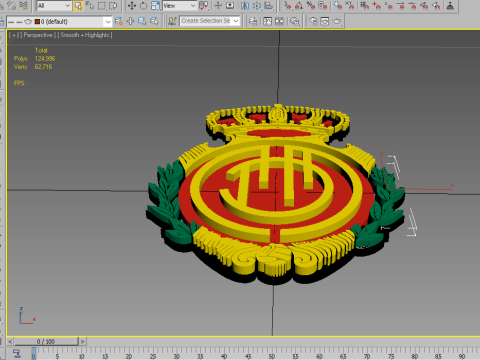Screen dimensions: 480x360
Task: Select the crest model in the viewport
Action: [x=276, y=193]
